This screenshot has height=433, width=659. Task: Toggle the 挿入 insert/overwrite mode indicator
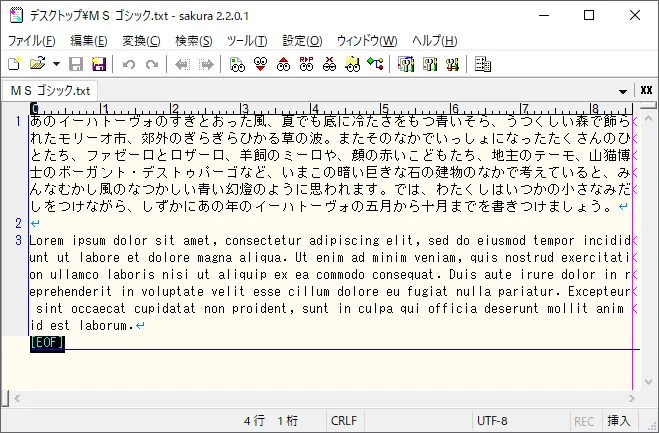pyautogui.click(x=619, y=421)
